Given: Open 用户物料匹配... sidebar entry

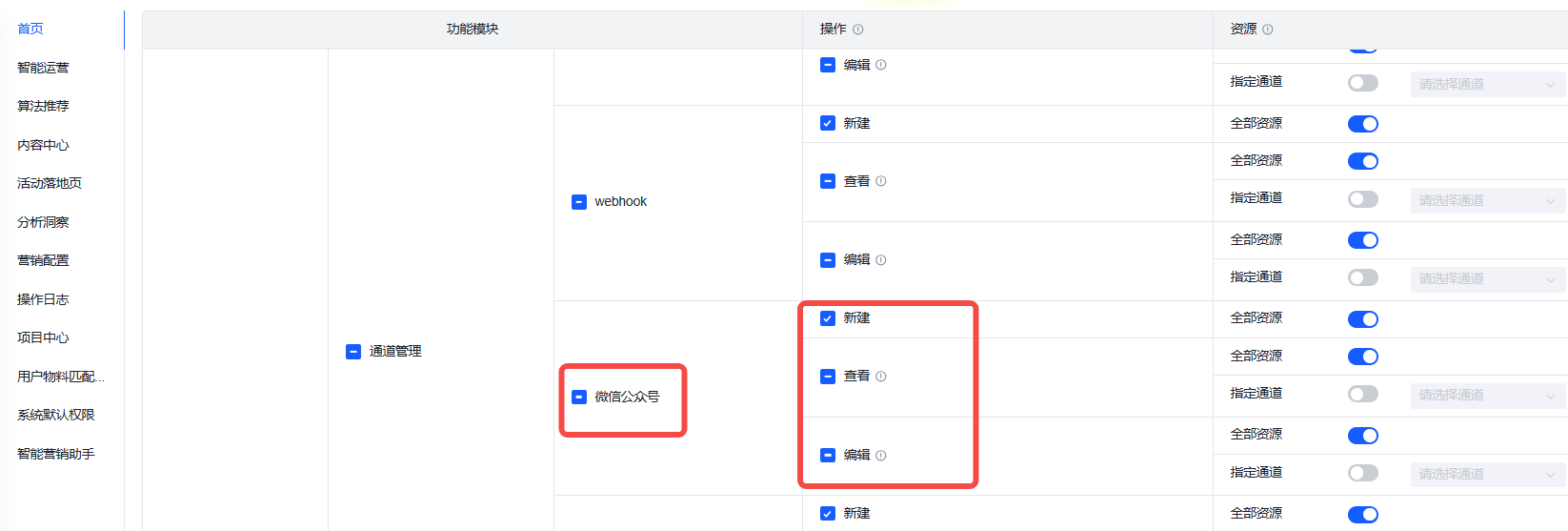Looking at the screenshot, I should (x=61, y=377).
